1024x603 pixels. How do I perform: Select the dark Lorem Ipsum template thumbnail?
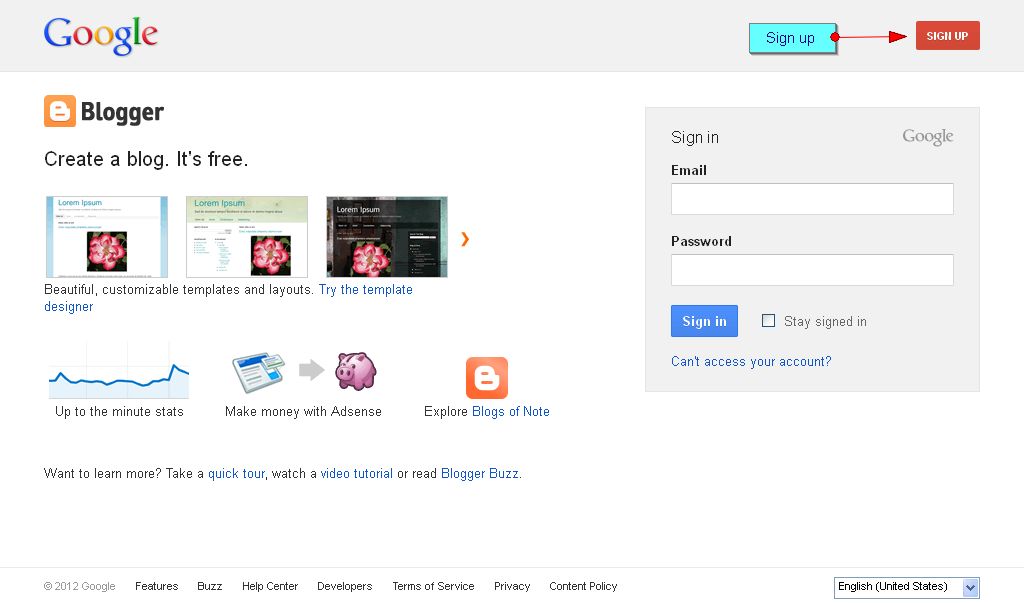tap(386, 237)
